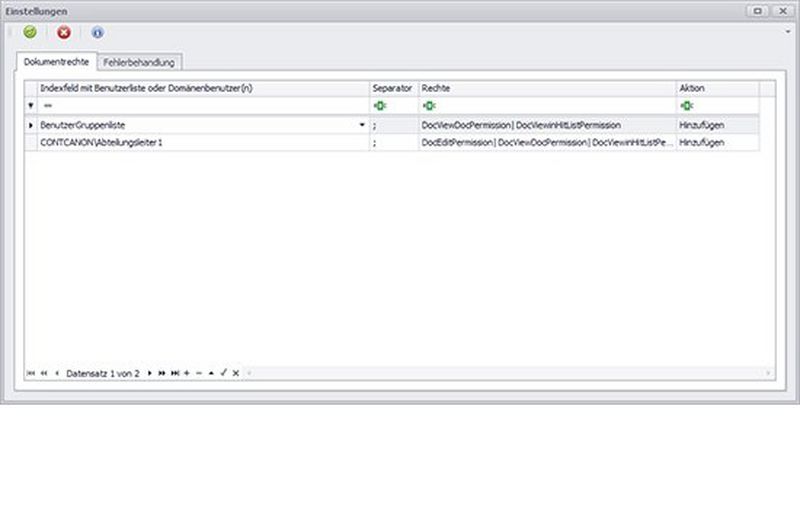Go to the last record in navigator

[175, 372]
